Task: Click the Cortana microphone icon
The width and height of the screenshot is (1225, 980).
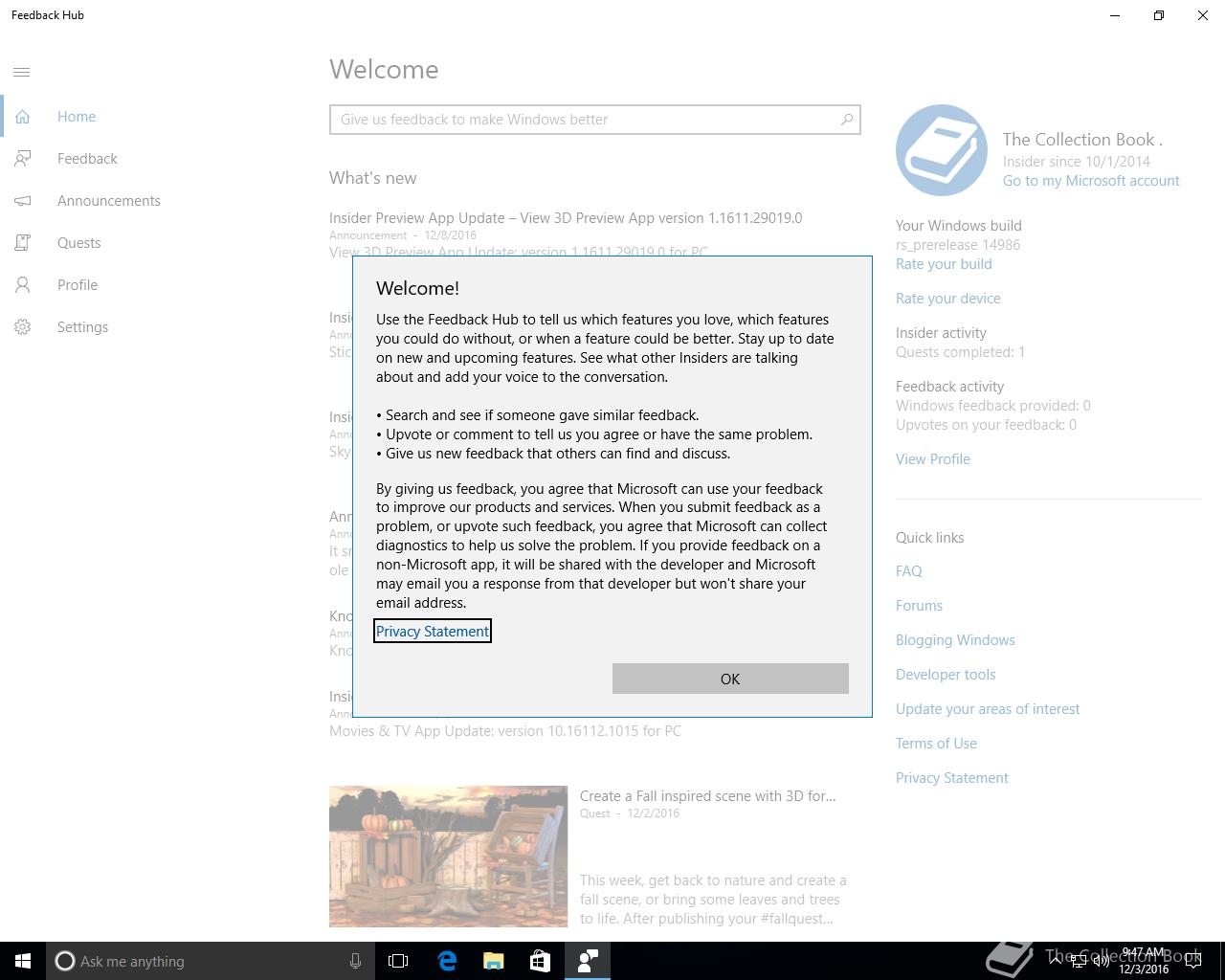Action: point(355,961)
